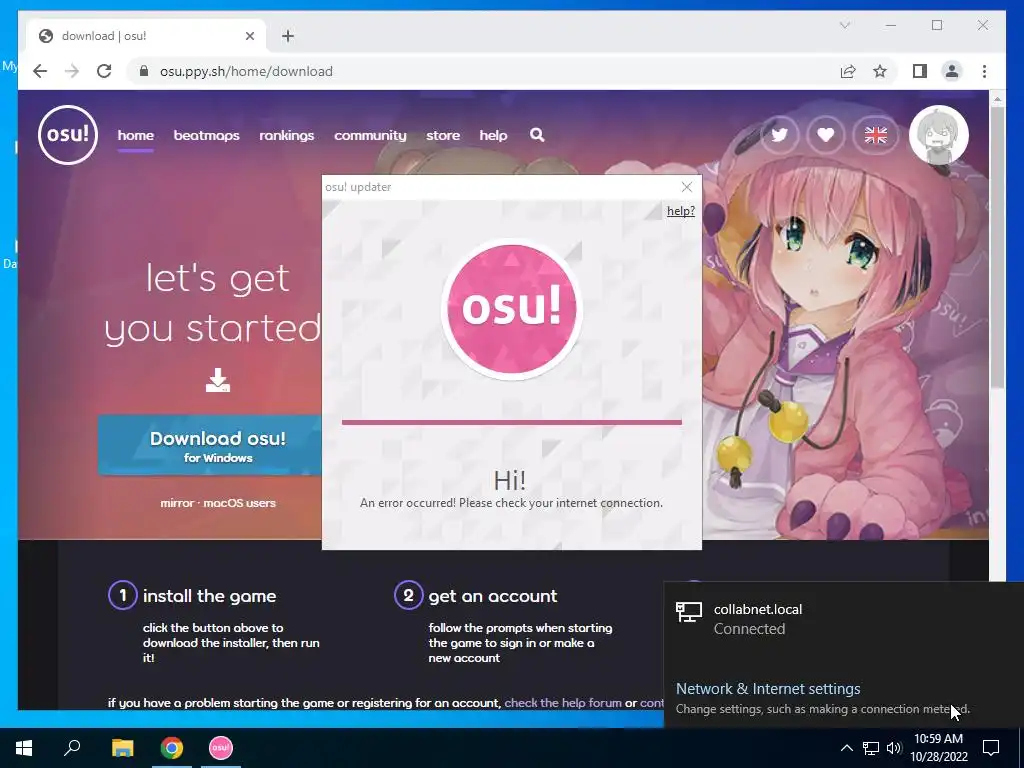The height and width of the screenshot is (768, 1024).
Task: Open the clock showing 10:59 AM
Action: pyautogui.click(x=938, y=748)
